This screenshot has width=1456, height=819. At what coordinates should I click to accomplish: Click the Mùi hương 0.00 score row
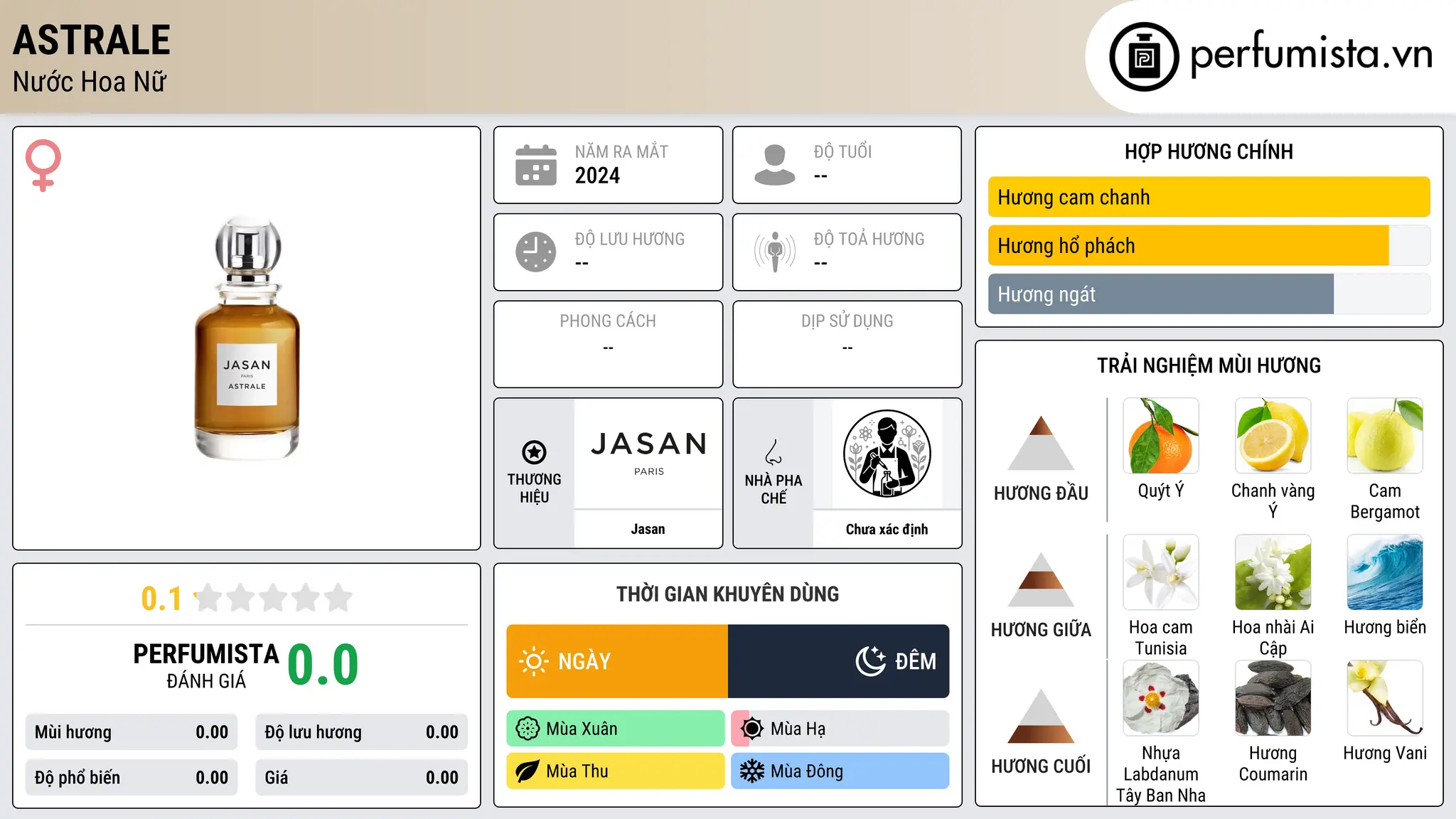(x=132, y=732)
